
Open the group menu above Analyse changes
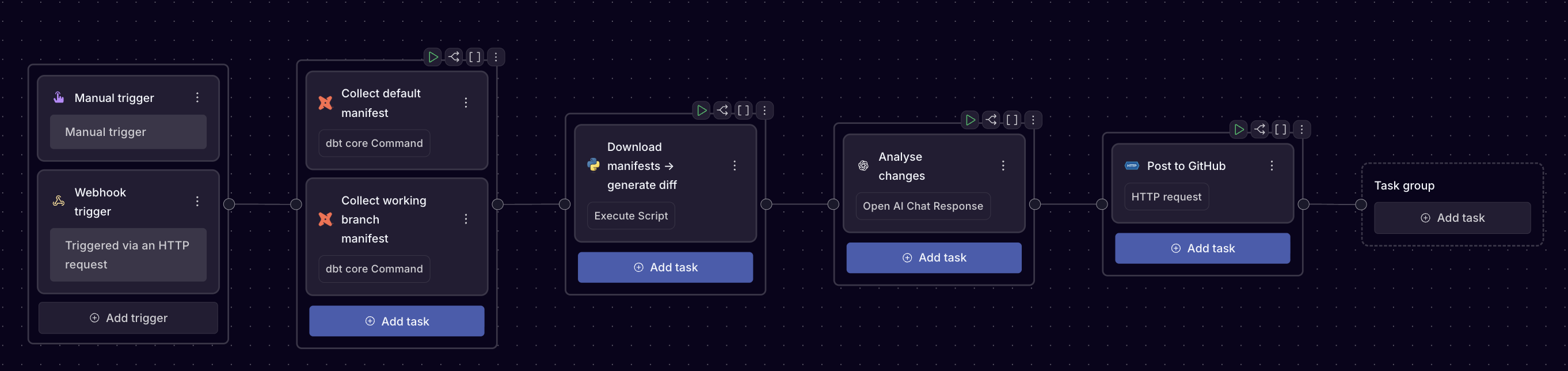[1033, 120]
